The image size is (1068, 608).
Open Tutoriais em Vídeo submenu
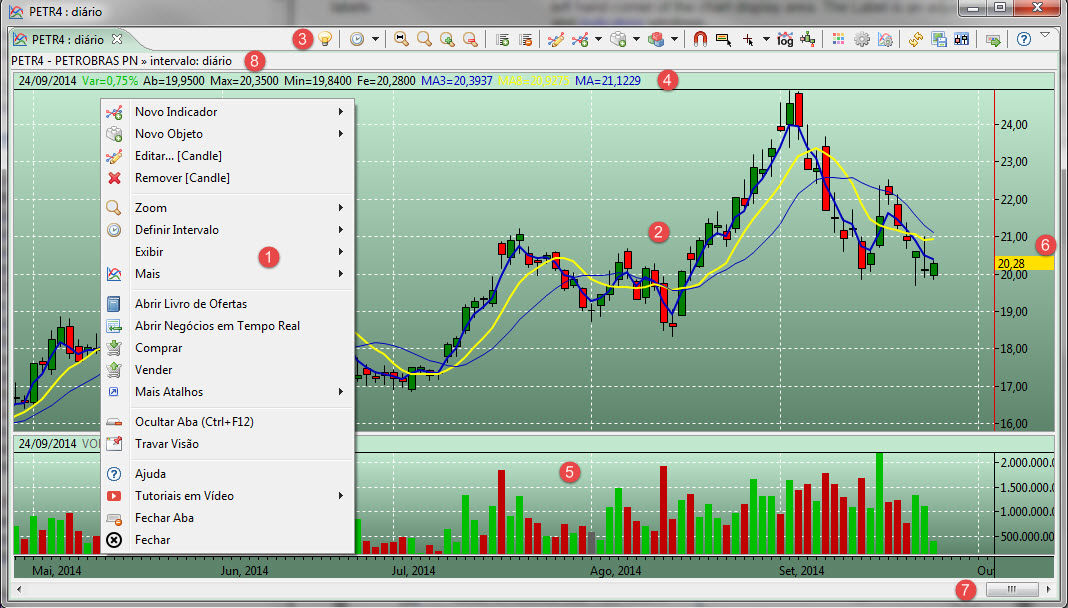(x=228, y=496)
